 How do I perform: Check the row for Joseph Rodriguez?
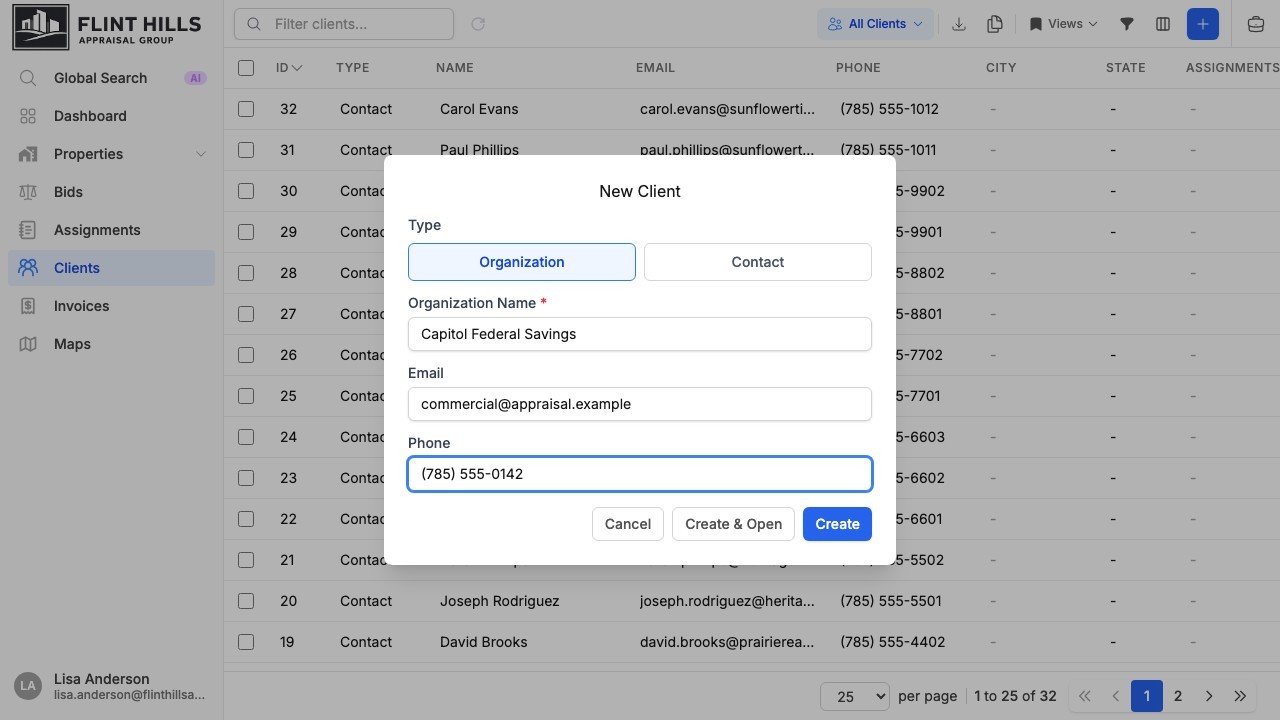pos(246,601)
